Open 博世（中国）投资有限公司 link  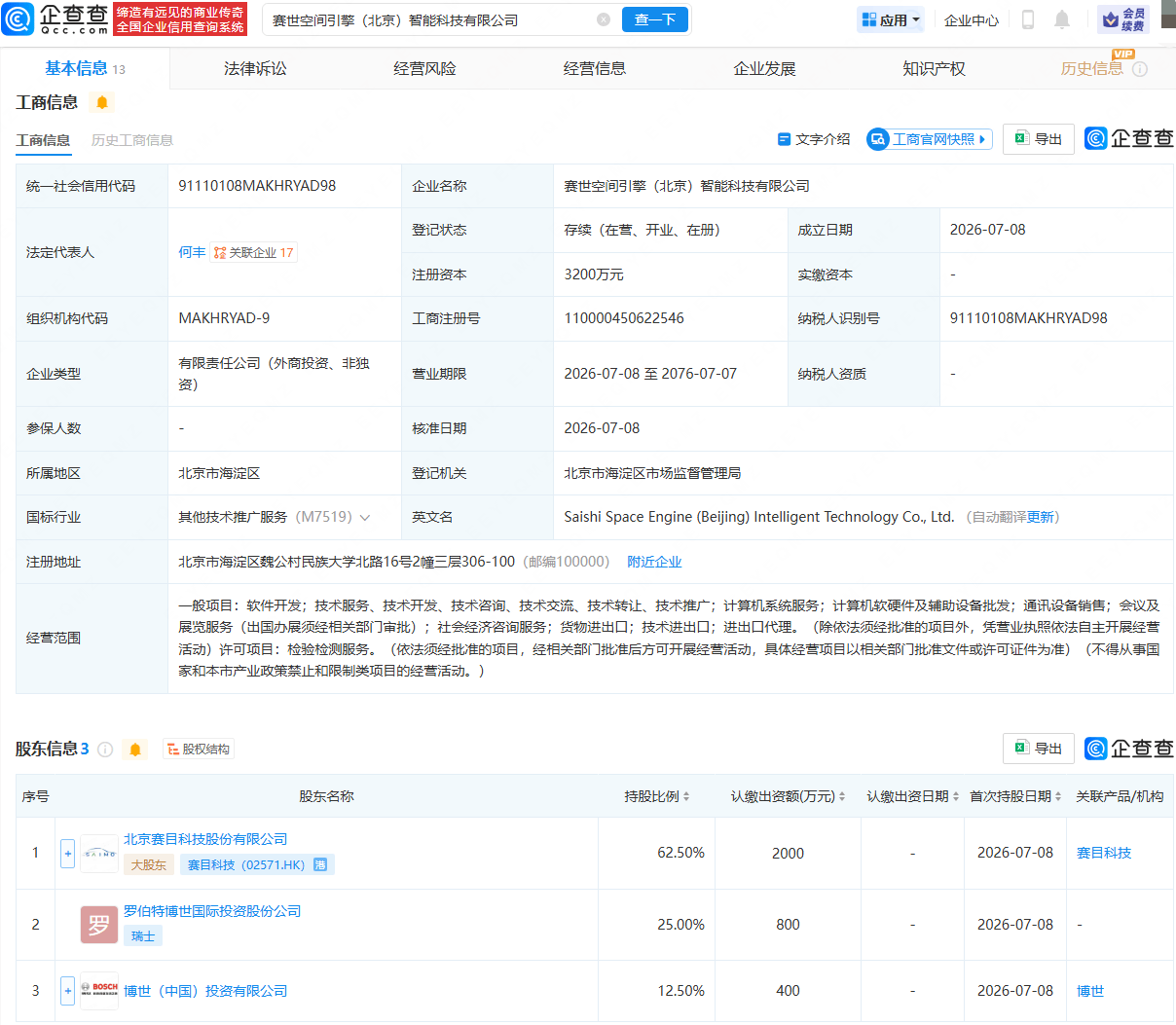205,991
